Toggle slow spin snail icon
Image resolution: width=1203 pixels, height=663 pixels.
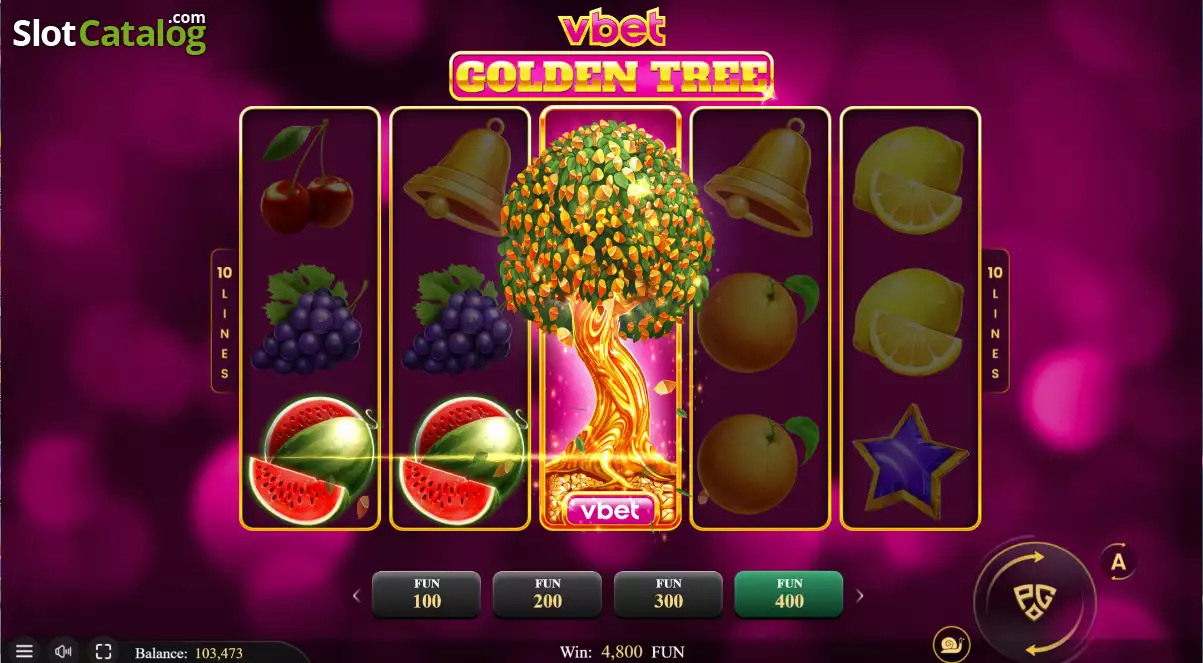950,643
